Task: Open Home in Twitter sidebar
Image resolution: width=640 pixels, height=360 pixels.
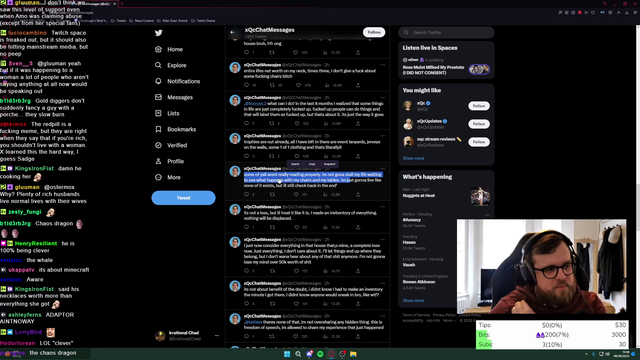Action: pyautogui.click(x=169, y=49)
